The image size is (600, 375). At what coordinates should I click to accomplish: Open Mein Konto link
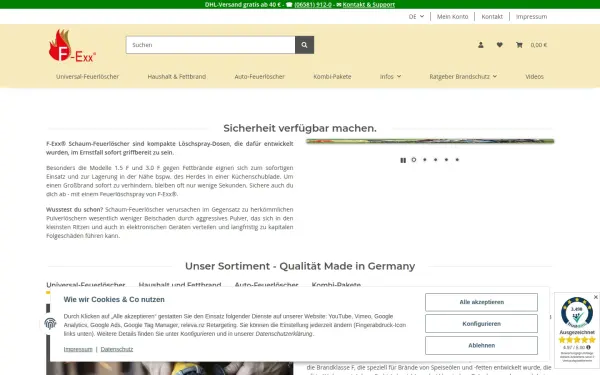pyautogui.click(x=452, y=16)
